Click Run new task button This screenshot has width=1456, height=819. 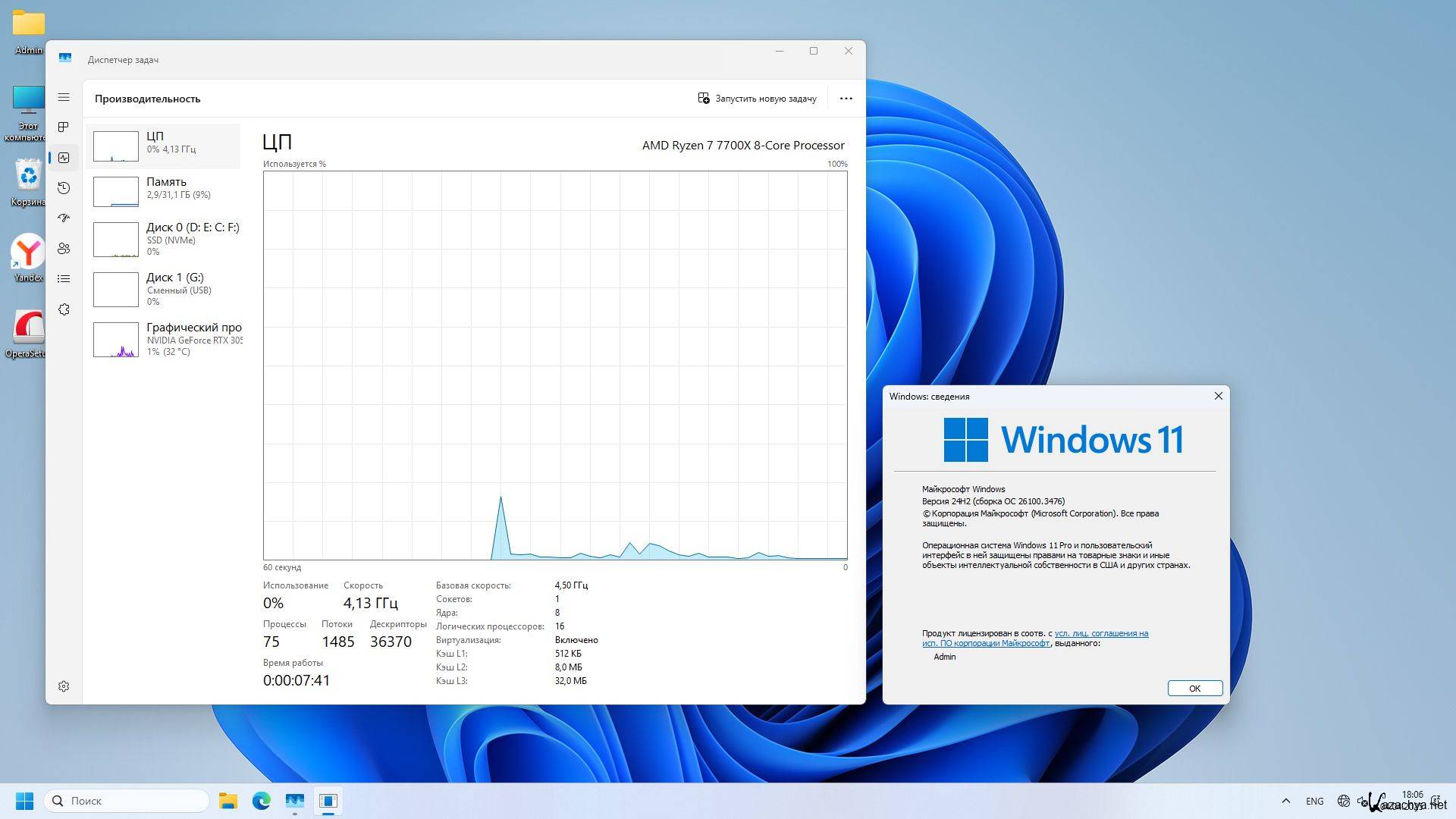pyautogui.click(x=757, y=99)
